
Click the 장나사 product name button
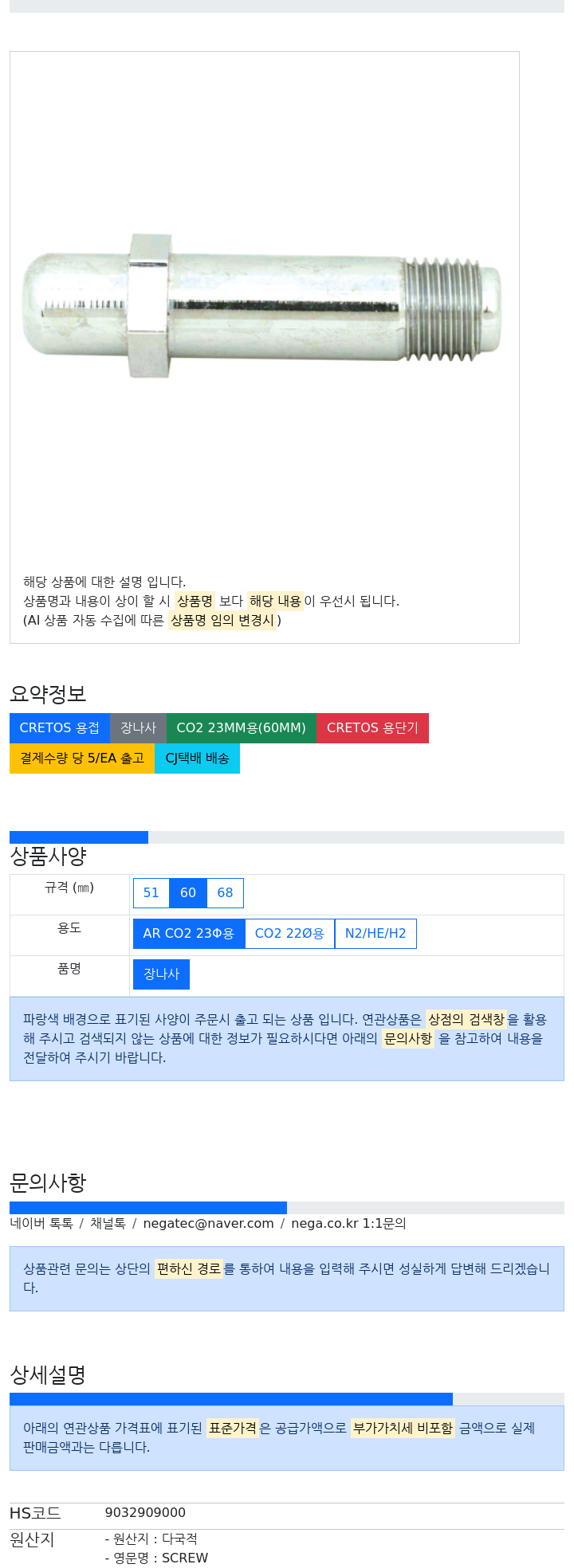pos(161,974)
